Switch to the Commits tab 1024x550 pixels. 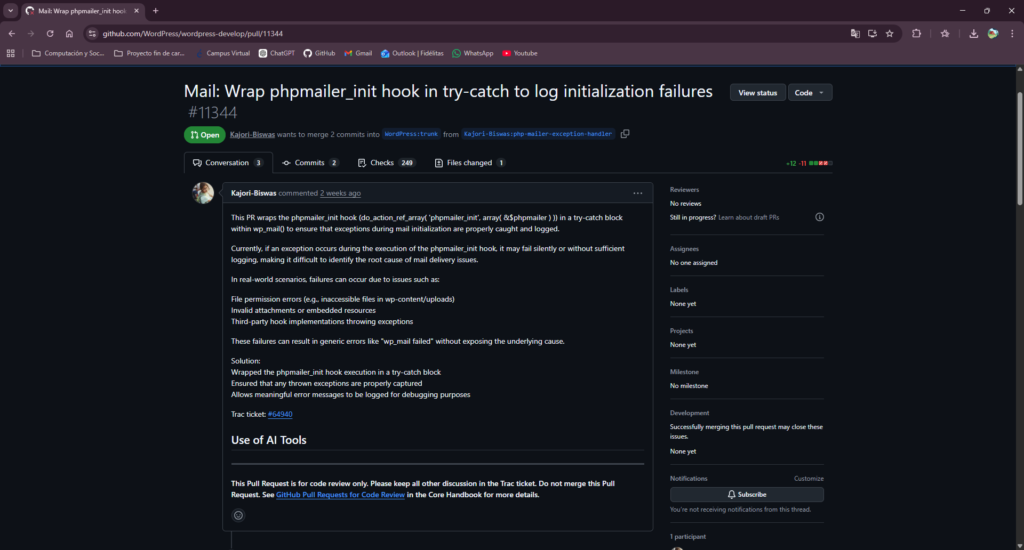pos(310,163)
